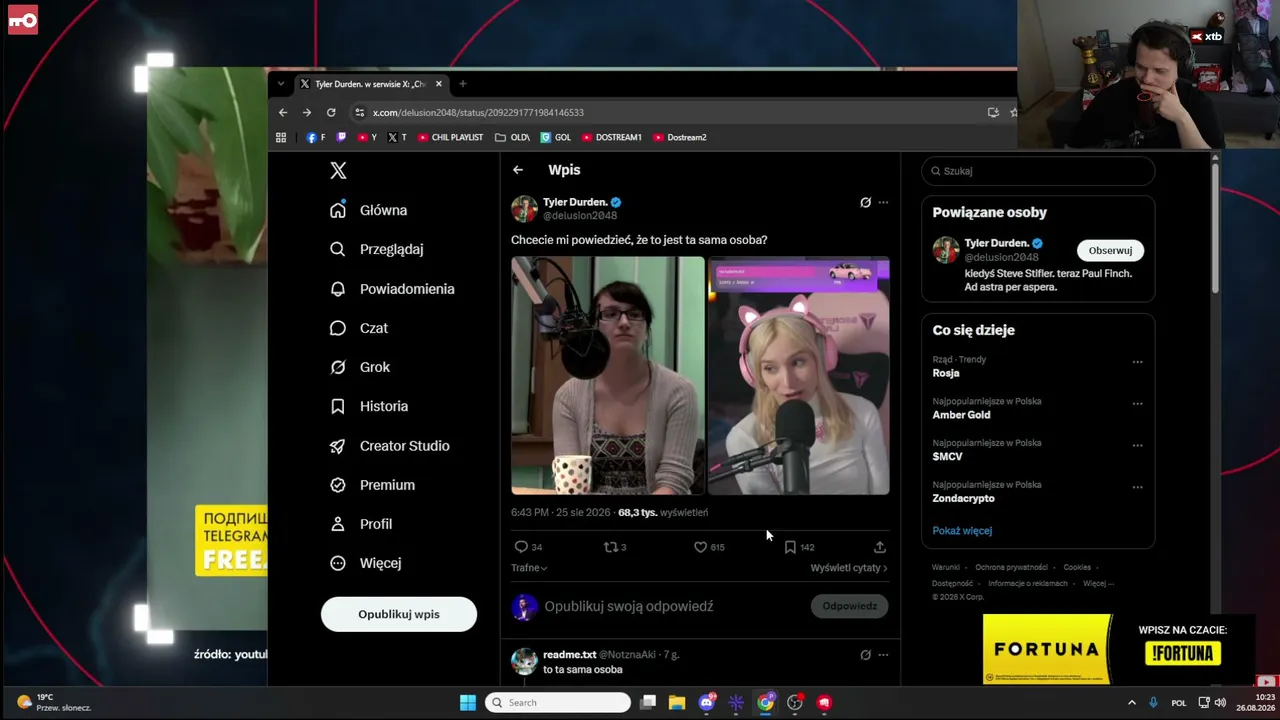Go back using the Wpis back arrow
This screenshot has height=720, width=1280.
[x=518, y=170]
